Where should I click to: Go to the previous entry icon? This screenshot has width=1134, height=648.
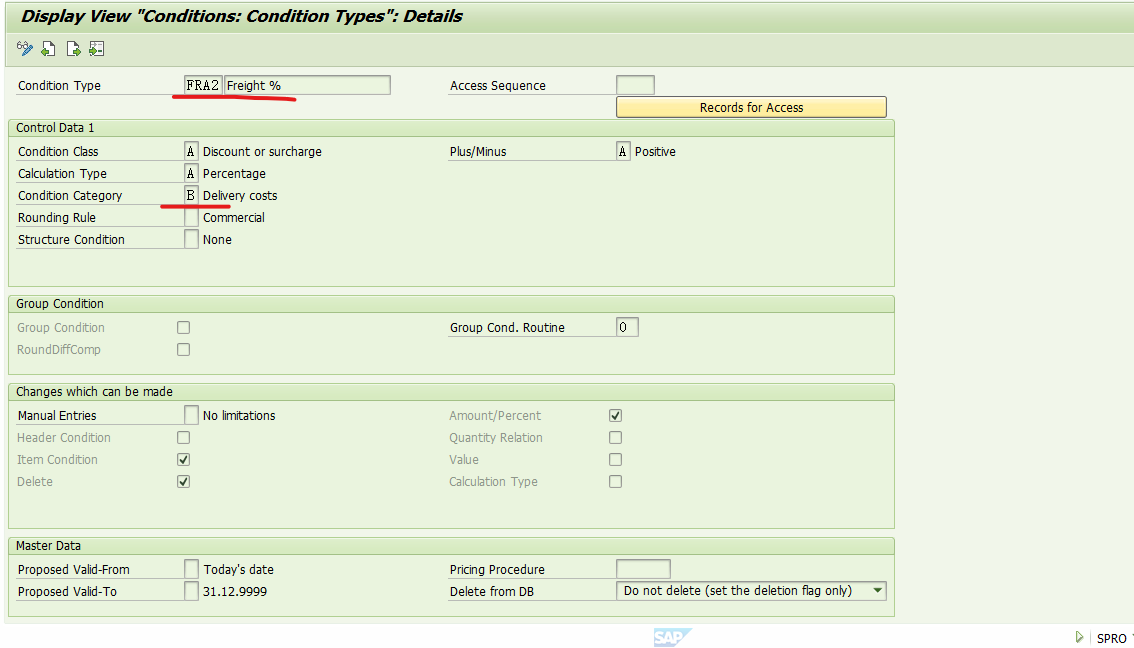[x=48, y=49]
